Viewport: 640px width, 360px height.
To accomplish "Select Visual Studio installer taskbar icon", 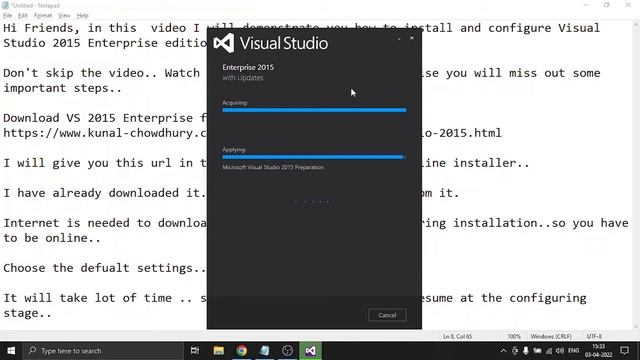I will pos(310,351).
